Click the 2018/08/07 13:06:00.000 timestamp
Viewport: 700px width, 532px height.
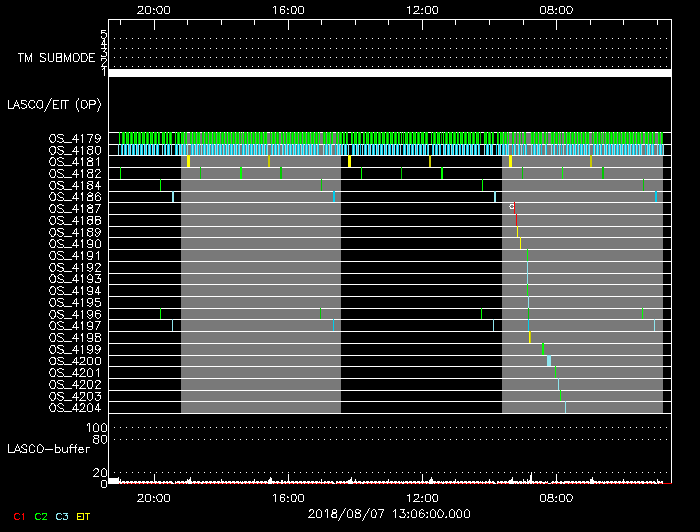tap(389, 512)
